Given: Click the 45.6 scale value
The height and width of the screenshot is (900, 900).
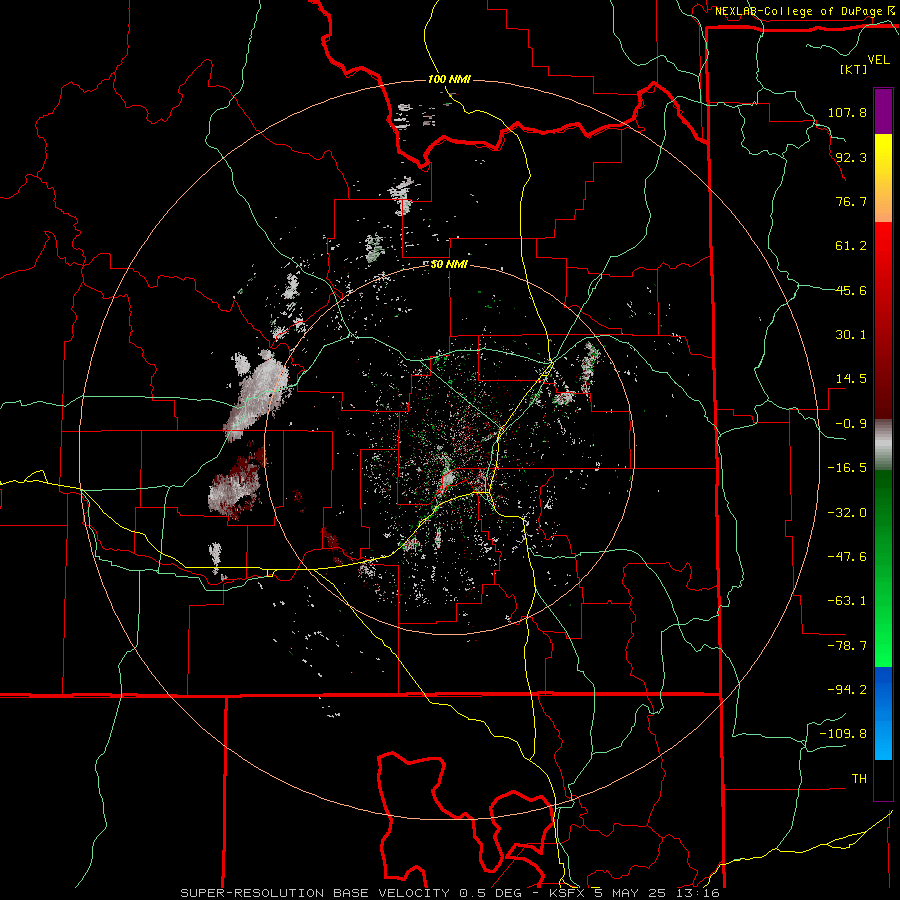Looking at the screenshot, I should (851, 290).
